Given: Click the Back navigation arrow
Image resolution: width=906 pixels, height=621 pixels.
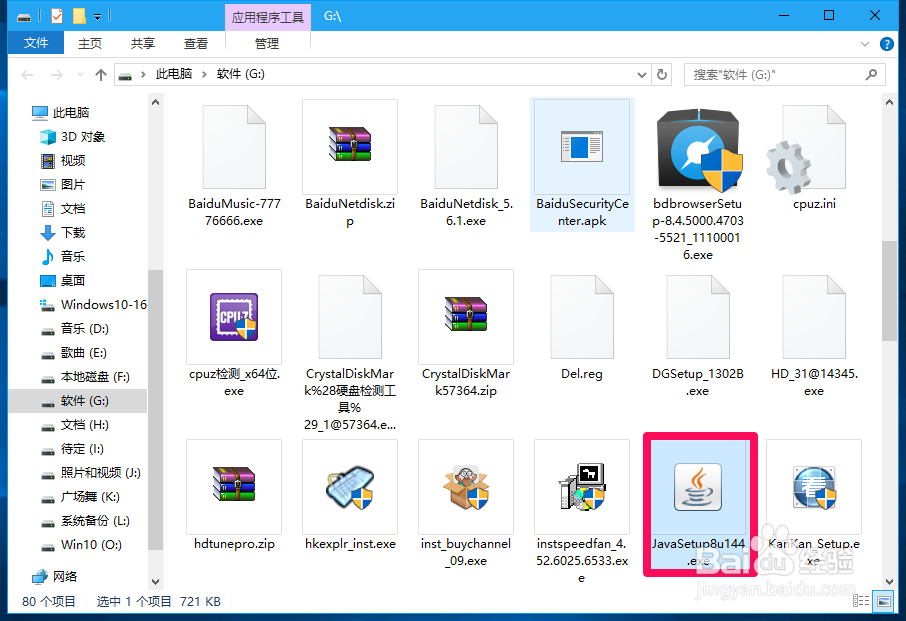Looking at the screenshot, I should coord(27,75).
